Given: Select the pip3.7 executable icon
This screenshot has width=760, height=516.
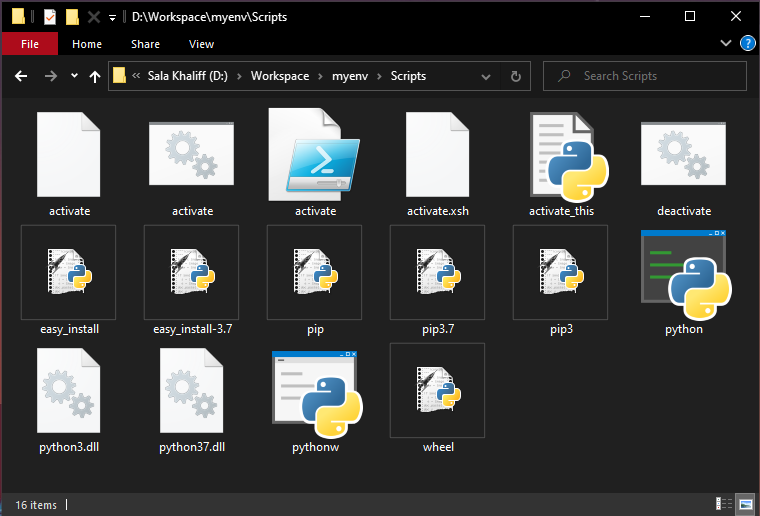Looking at the screenshot, I should [x=438, y=272].
